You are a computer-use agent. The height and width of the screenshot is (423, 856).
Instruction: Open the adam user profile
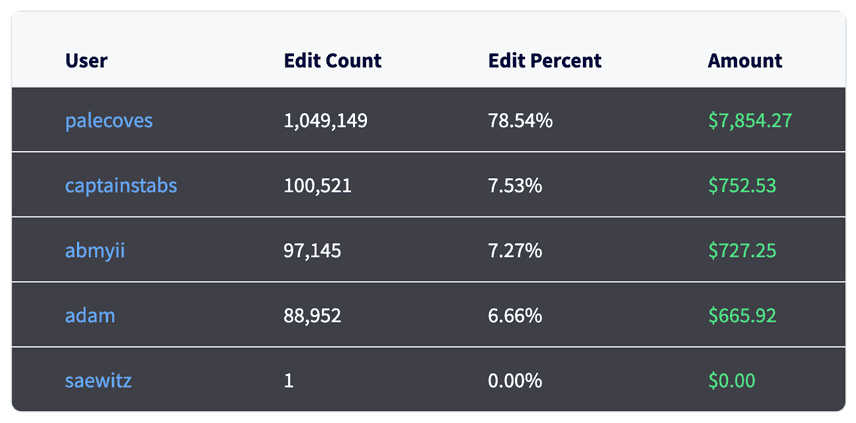(x=90, y=315)
